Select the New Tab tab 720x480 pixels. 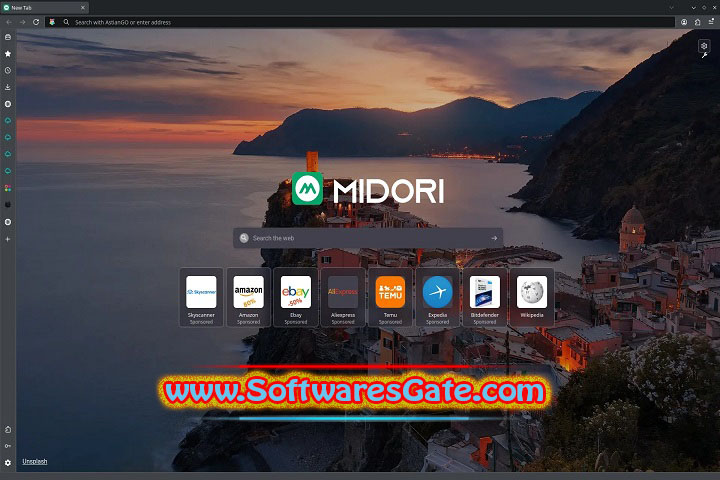point(44,8)
